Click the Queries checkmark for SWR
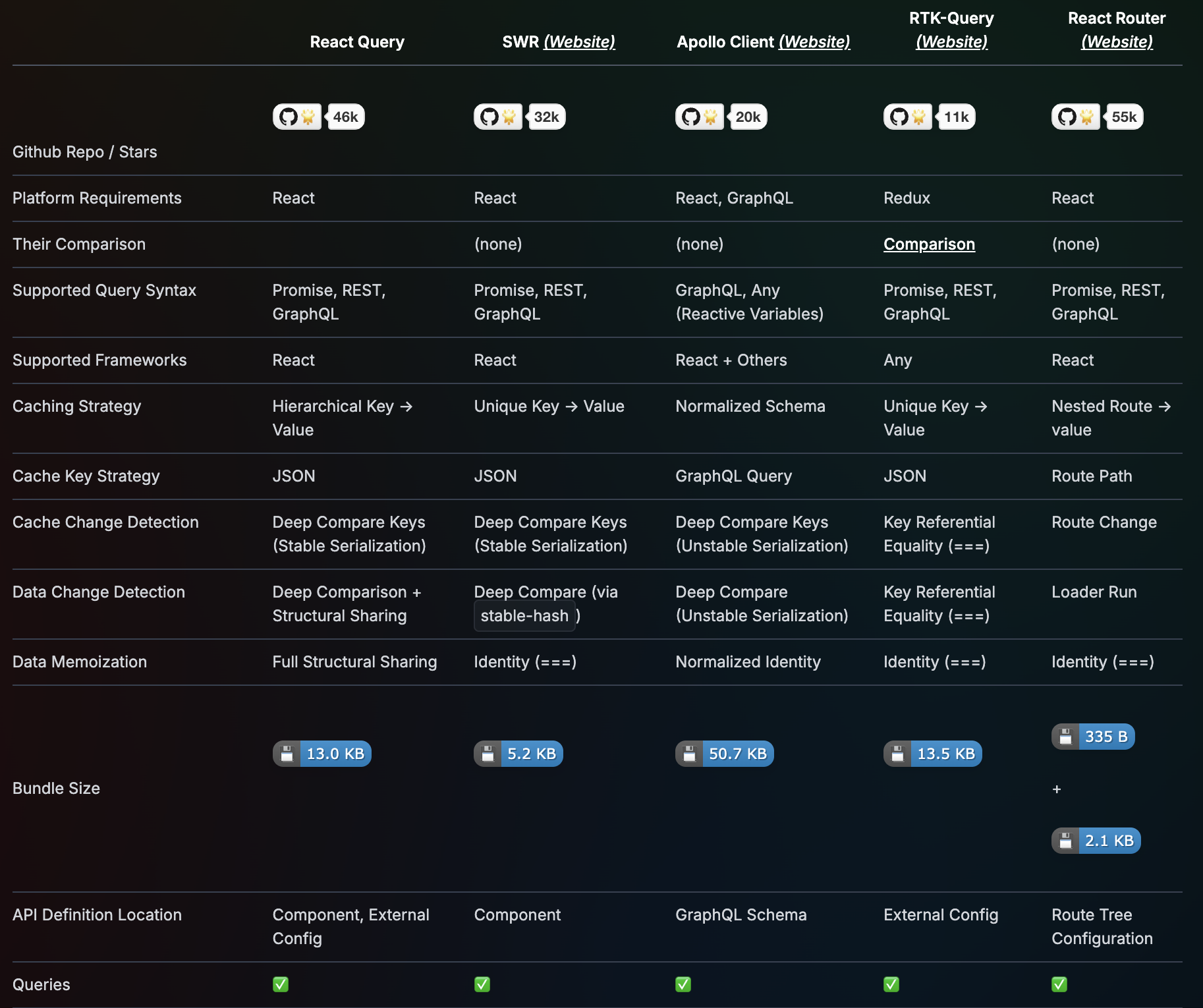This screenshot has height=1008, width=1203. coord(482,984)
